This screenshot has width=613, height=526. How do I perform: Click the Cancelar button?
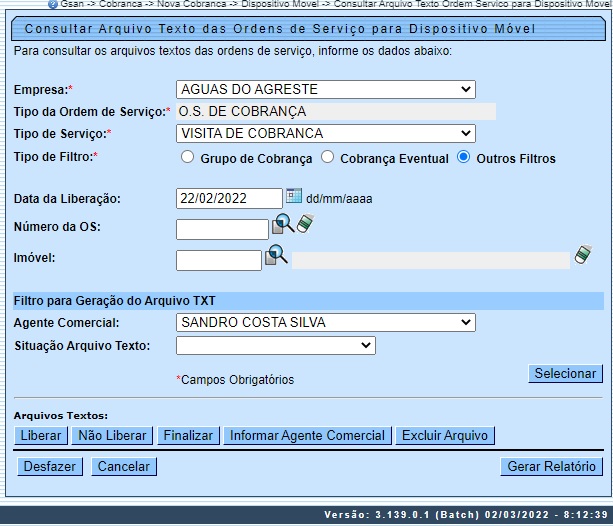[x=124, y=467]
